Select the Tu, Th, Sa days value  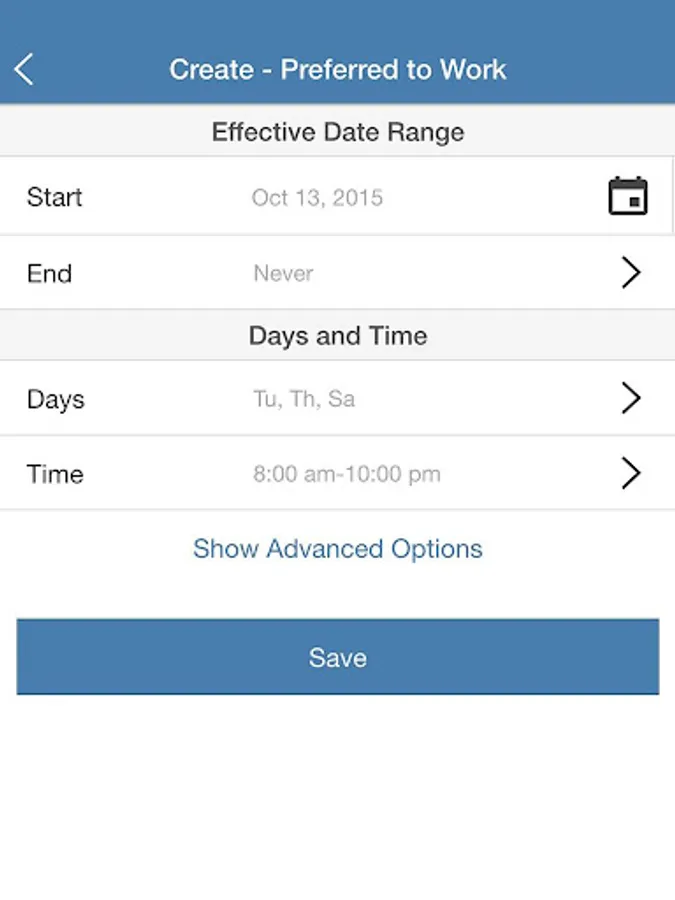(x=304, y=398)
